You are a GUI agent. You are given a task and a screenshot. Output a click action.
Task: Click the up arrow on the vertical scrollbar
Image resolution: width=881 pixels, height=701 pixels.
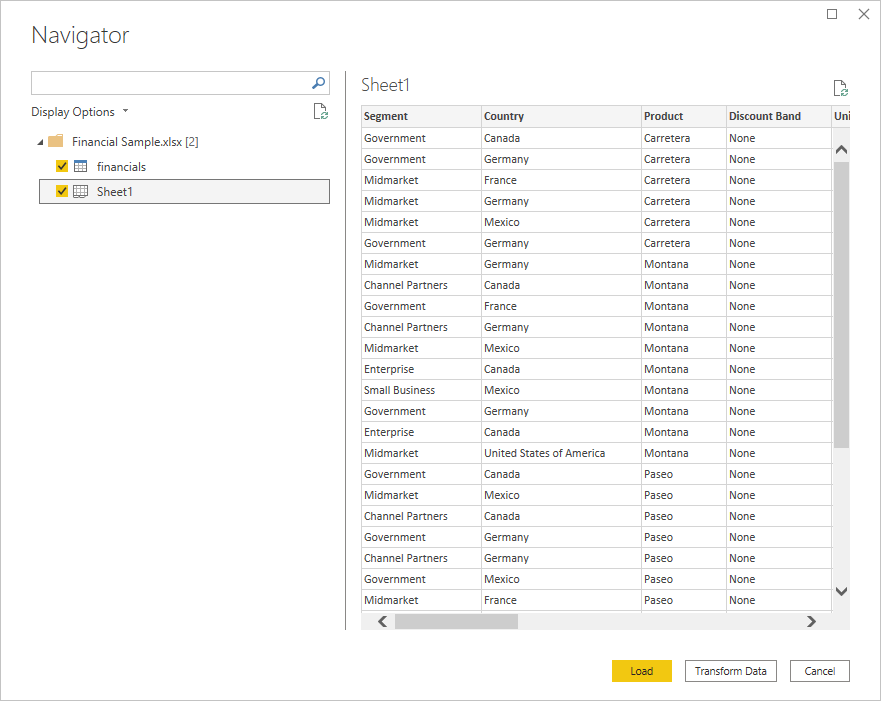pos(841,148)
